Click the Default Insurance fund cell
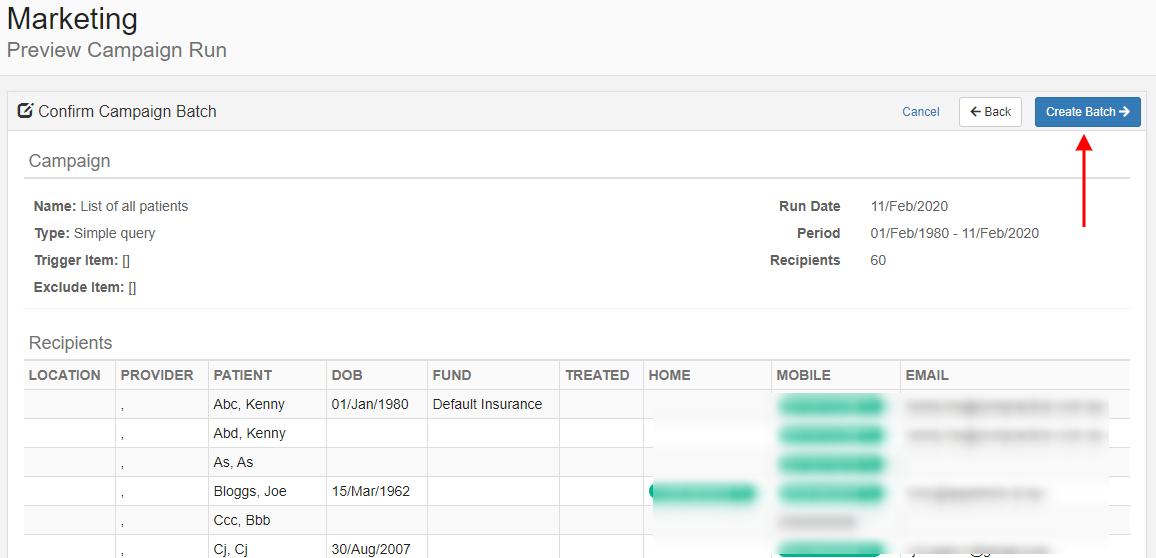This screenshot has height=558, width=1156. (487, 404)
